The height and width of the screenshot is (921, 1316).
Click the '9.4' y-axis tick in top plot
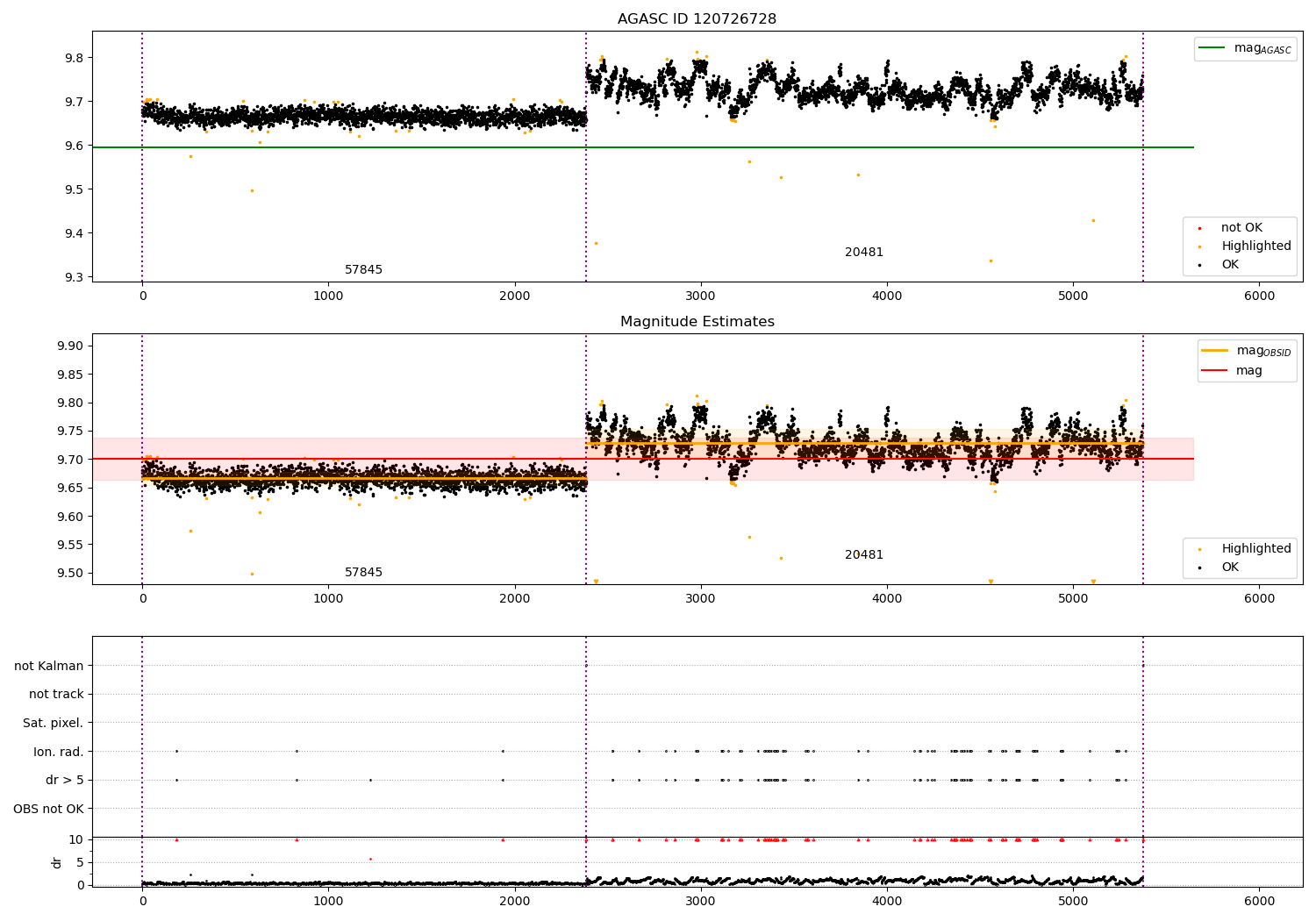(x=74, y=233)
